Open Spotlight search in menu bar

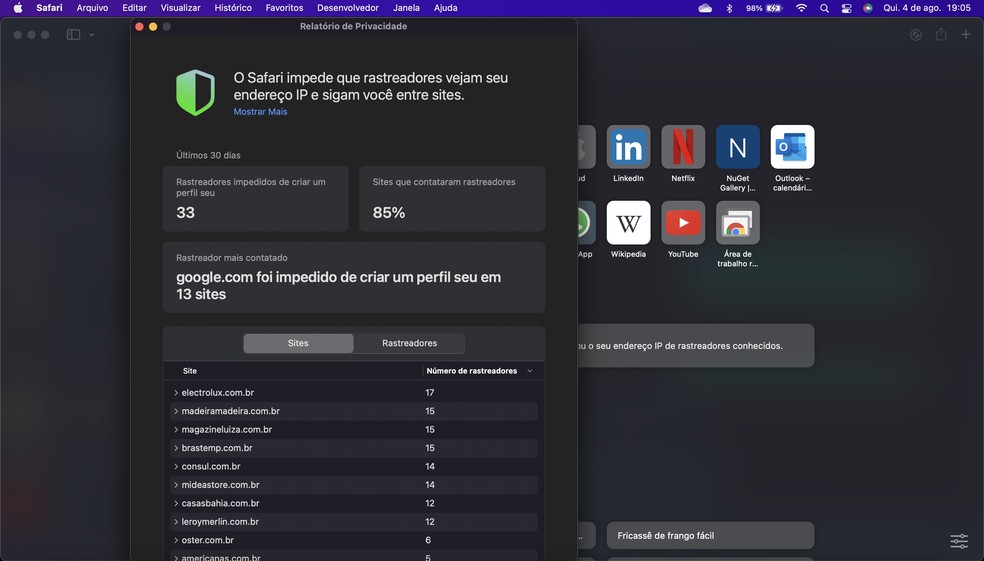point(824,8)
